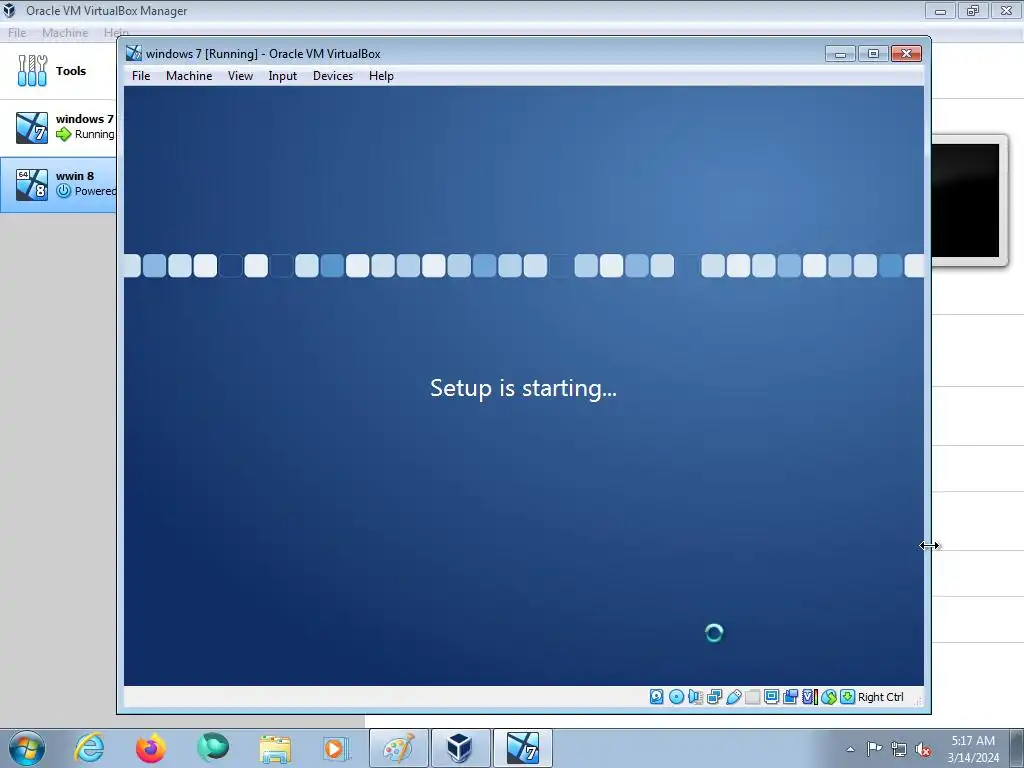The height and width of the screenshot is (768, 1024).
Task: Select the windows 7 VM entry in Manager
Action: pyautogui.click(x=58, y=127)
